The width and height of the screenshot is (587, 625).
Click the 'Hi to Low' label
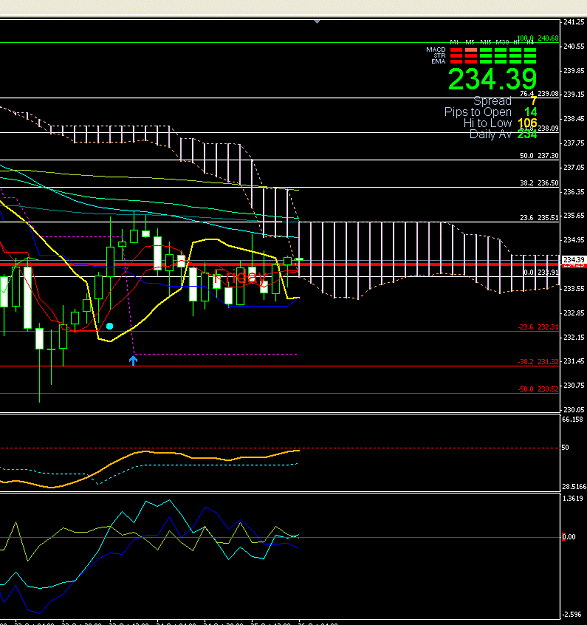pyautogui.click(x=487, y=123)
